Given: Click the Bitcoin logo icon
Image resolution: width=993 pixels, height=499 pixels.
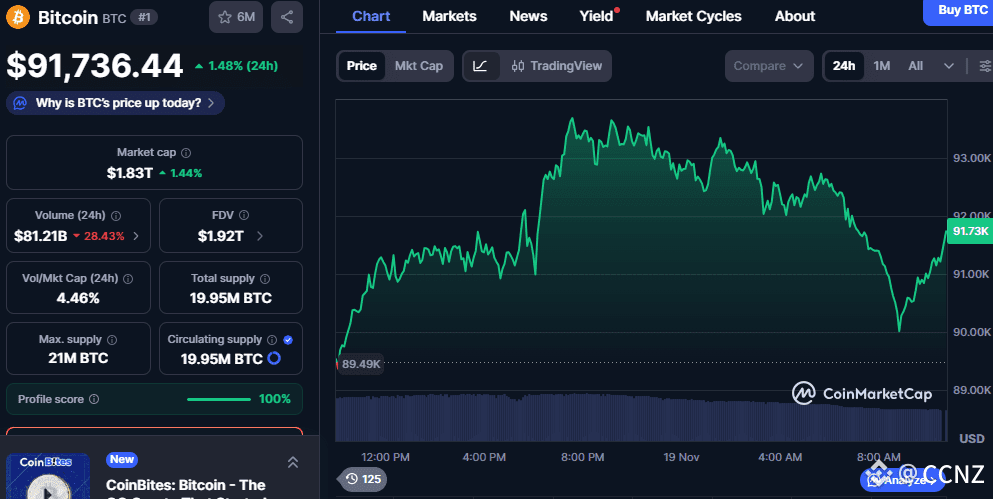Looking at the screenshot, I should click(18, 17).
